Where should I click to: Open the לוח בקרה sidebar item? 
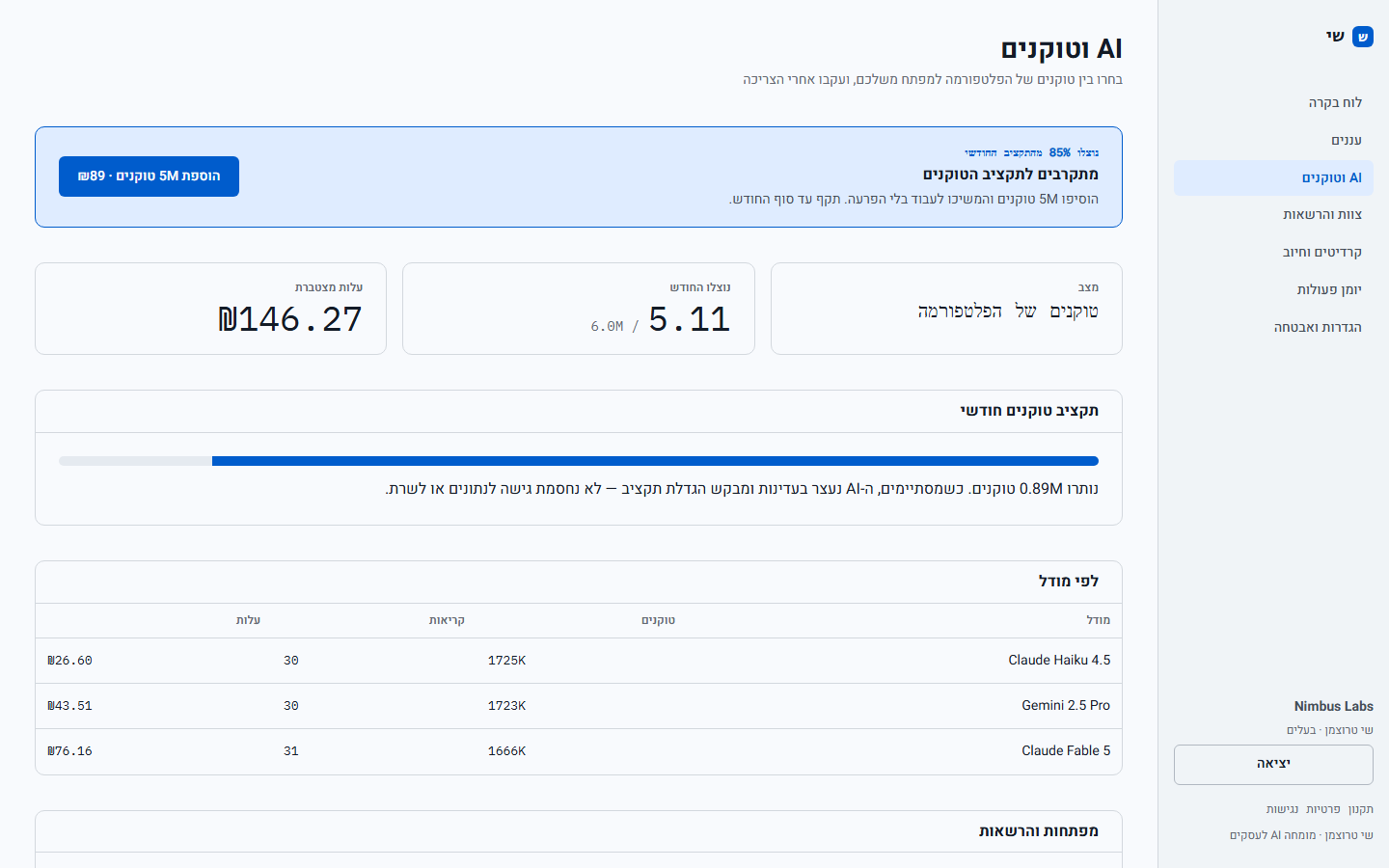(x=1273, y=102)
